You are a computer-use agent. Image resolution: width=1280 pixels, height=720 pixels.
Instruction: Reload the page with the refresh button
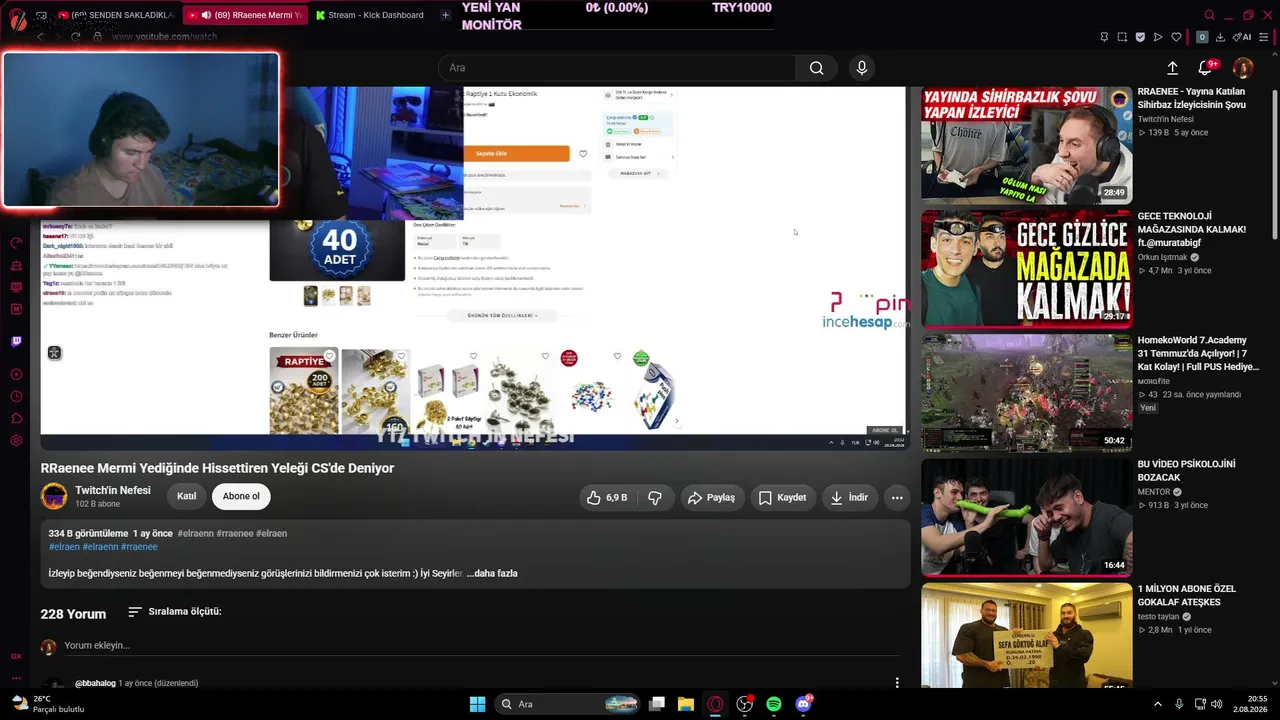click(x=75, y=37)
